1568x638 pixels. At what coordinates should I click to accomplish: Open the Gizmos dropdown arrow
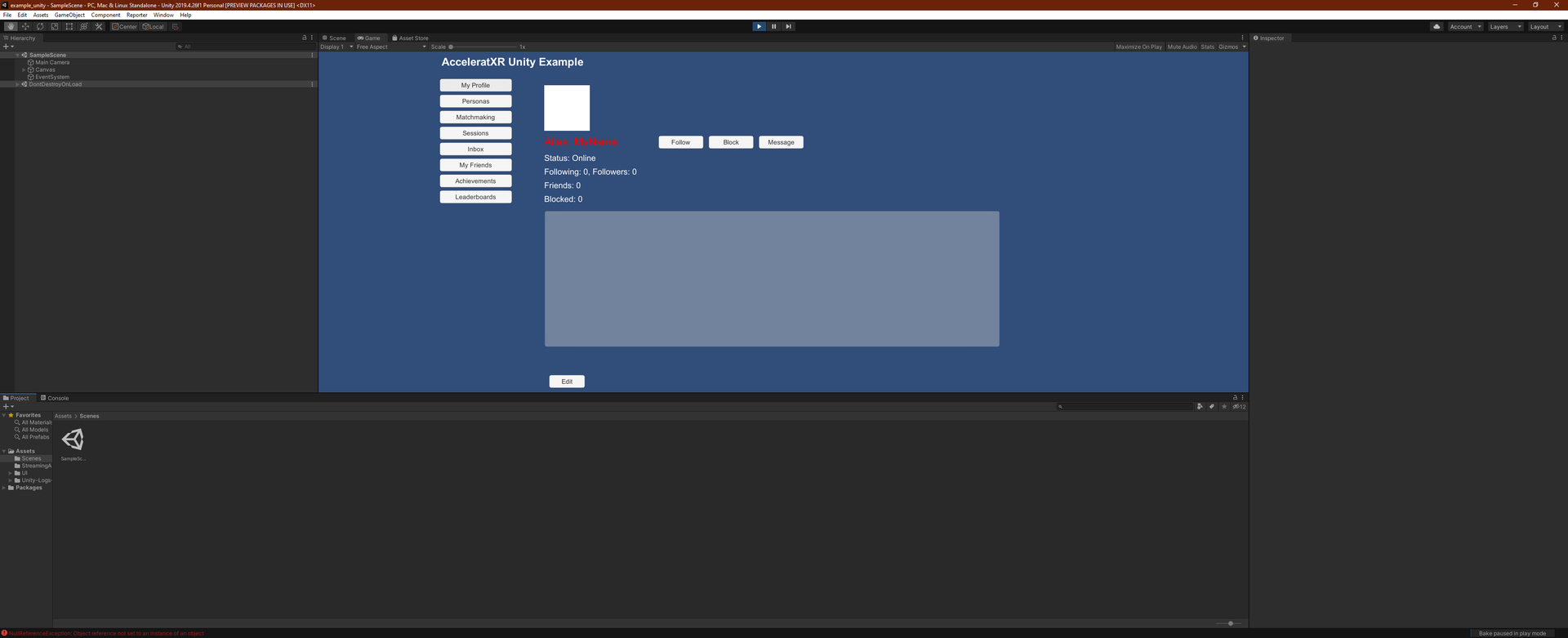(1244, 47)
